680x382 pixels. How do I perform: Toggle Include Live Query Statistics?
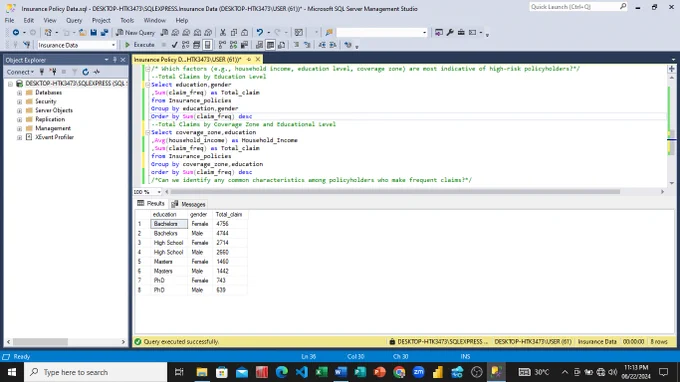tap(233, 45)
